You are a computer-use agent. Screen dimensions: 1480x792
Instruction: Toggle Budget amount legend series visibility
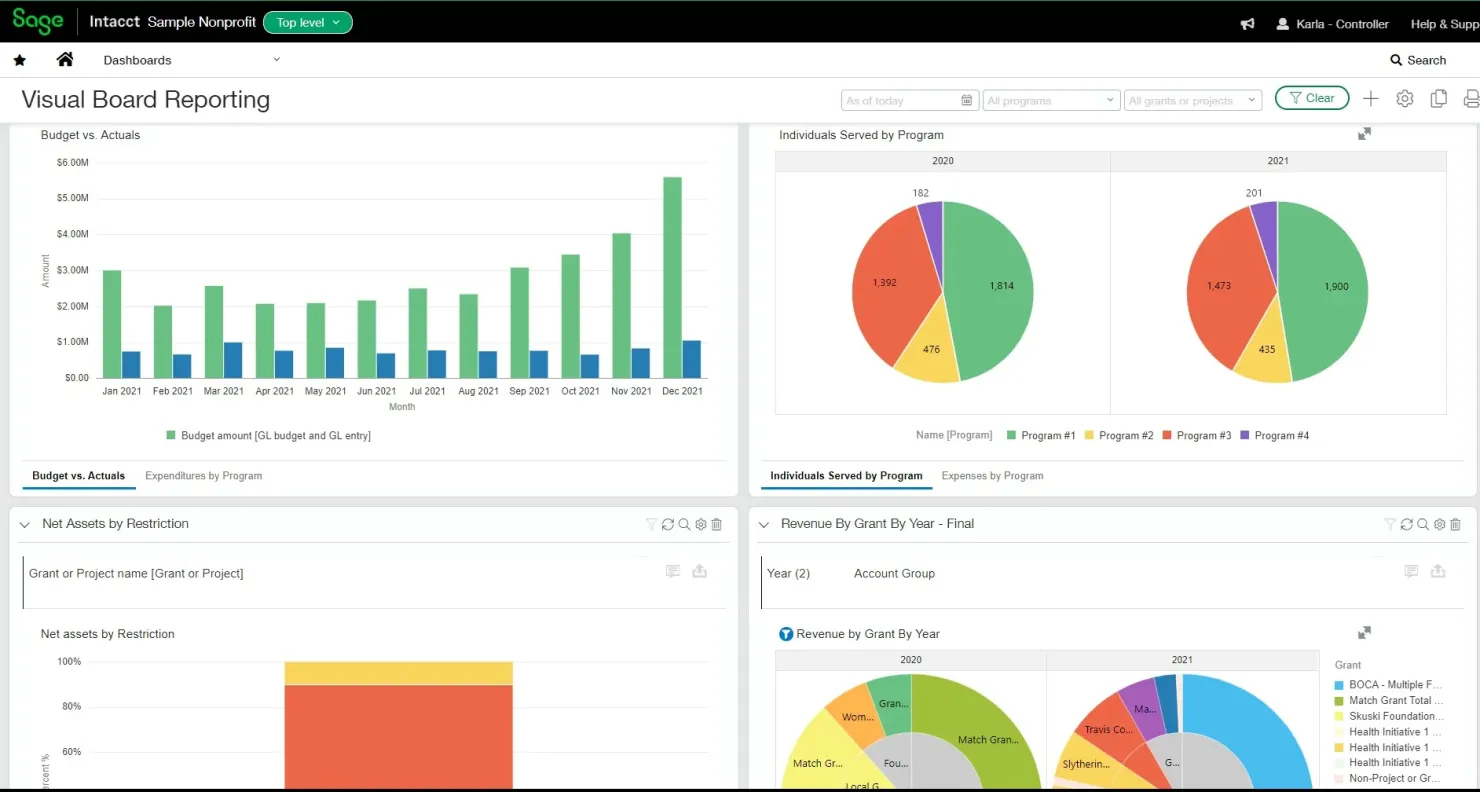(x=268, y=436)
